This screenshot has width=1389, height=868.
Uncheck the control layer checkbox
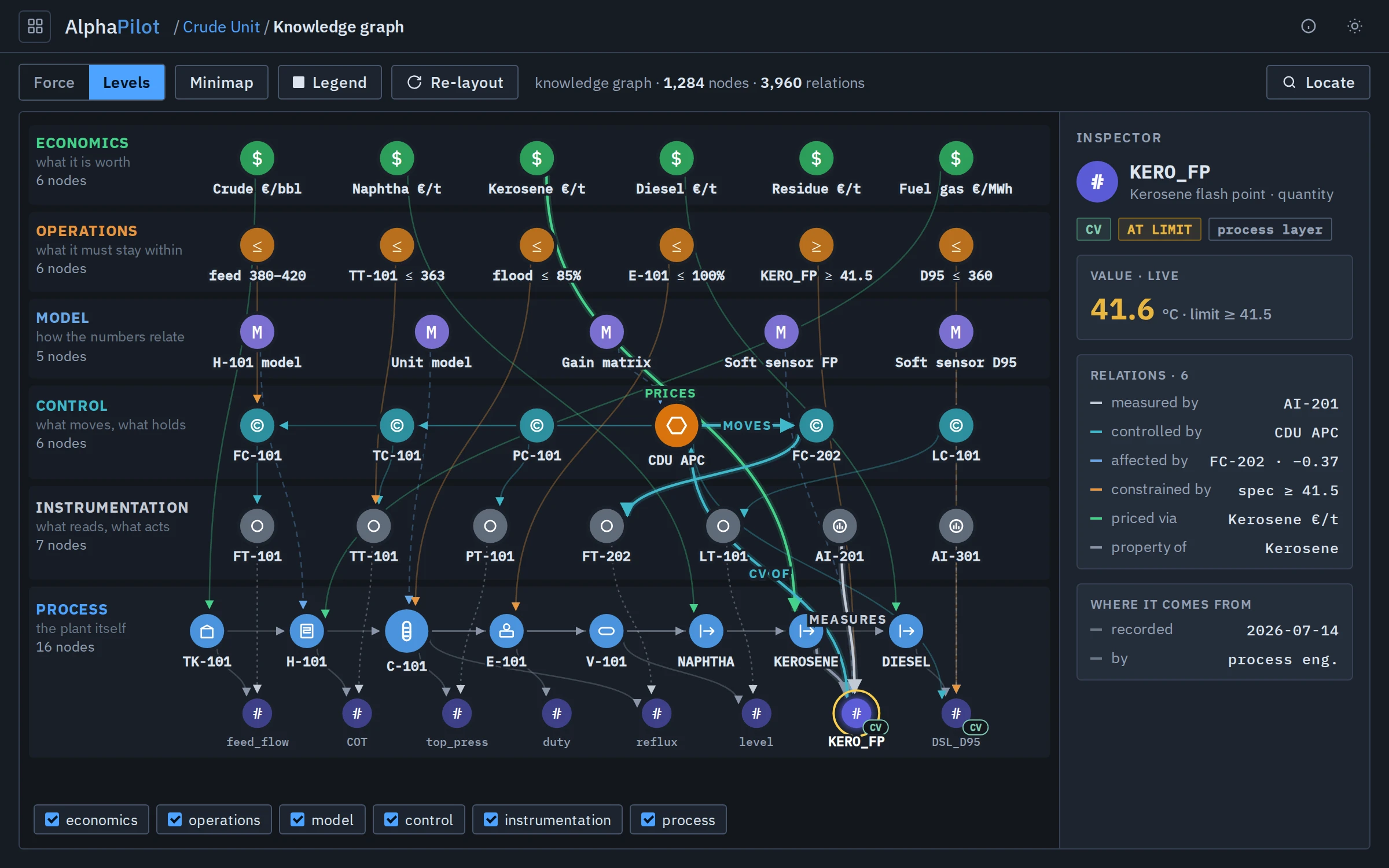(391, 820)
